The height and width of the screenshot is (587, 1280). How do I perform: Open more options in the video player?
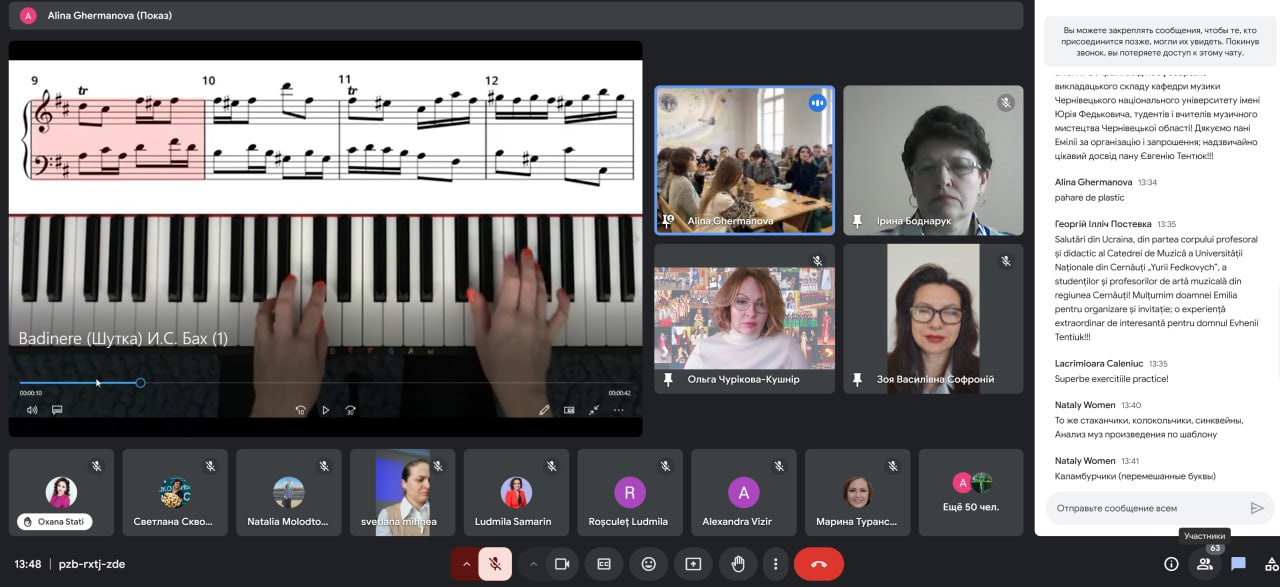click(618, 409)
